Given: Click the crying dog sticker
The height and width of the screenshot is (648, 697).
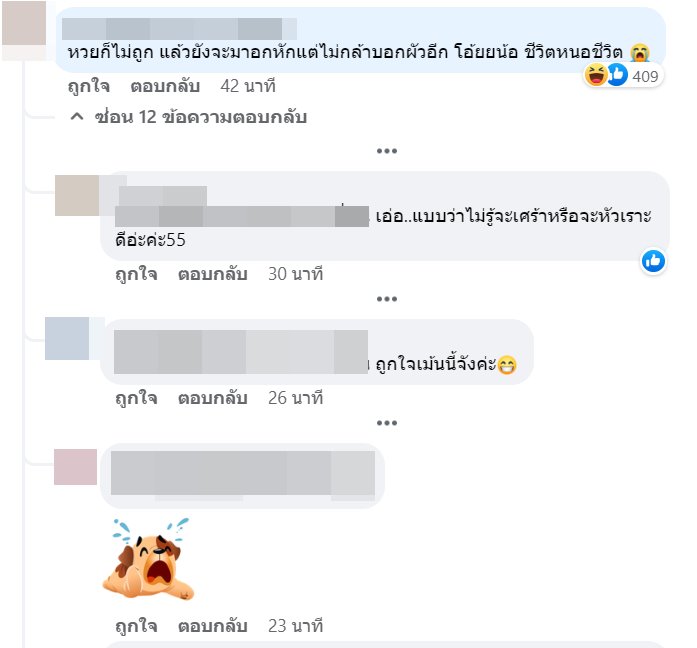Looking at the screenshot, I should (x=149, y=559).
